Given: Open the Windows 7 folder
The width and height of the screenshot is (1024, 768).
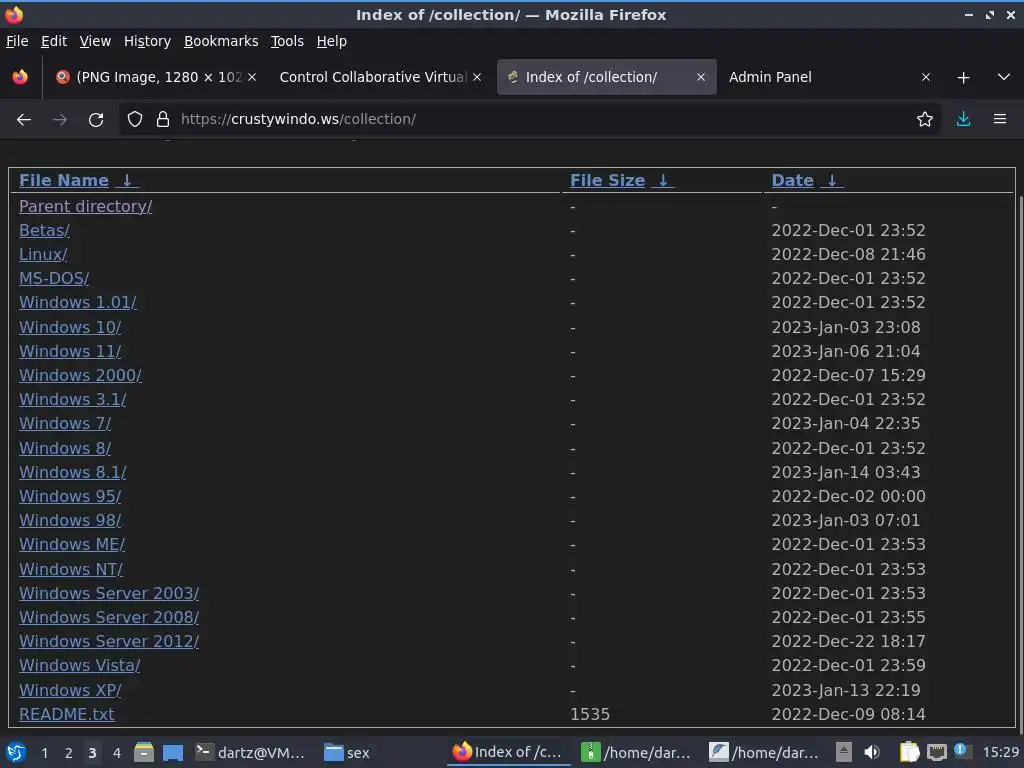Looking at the screenshot, I should pos(65,423).
